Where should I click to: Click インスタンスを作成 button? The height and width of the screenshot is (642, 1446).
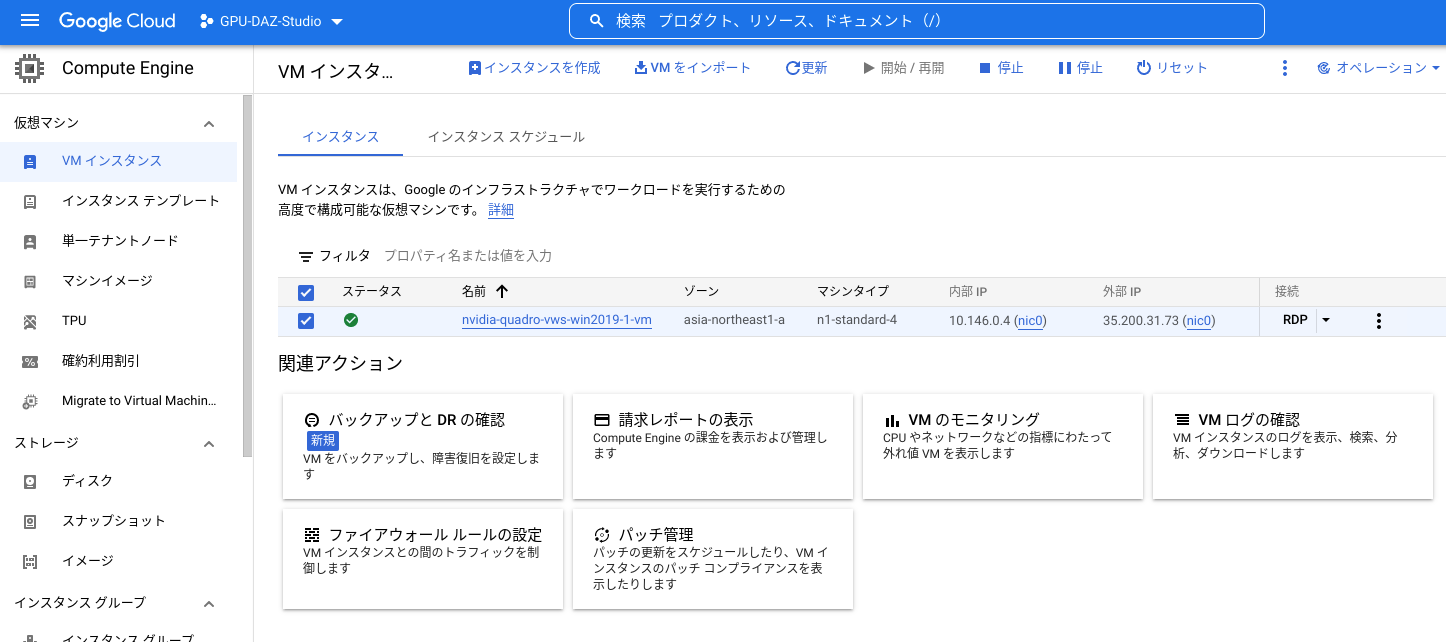[534, 68]
